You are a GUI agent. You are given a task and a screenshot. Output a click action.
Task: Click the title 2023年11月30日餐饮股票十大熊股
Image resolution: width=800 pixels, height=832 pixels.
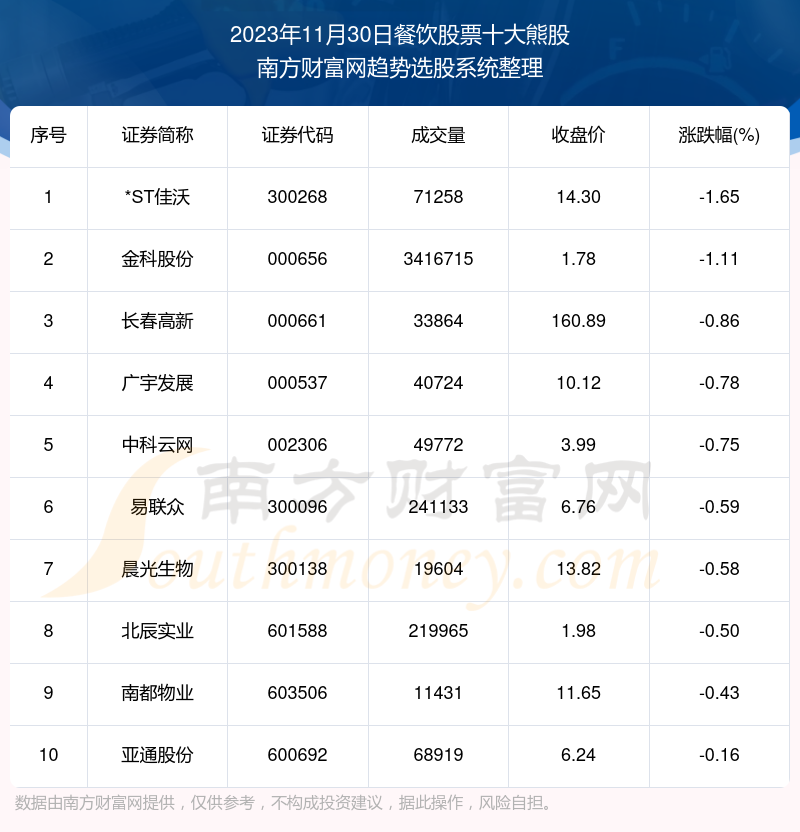400,35
